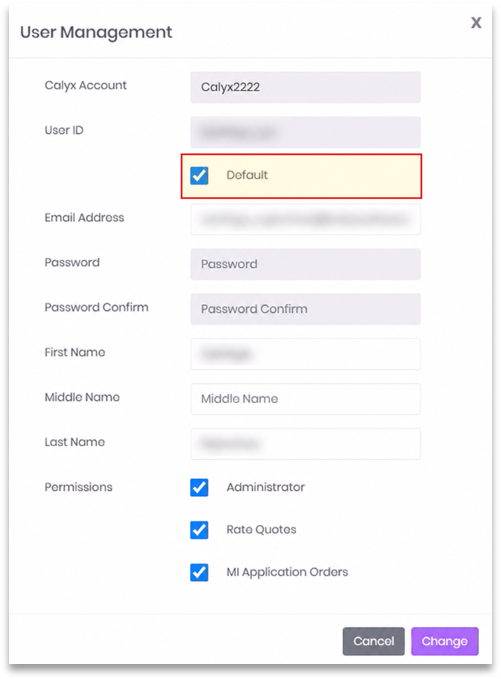This screenshot has width=501, height=679.
Task: Focus the Calyx Account field
Action: [305, 87]
